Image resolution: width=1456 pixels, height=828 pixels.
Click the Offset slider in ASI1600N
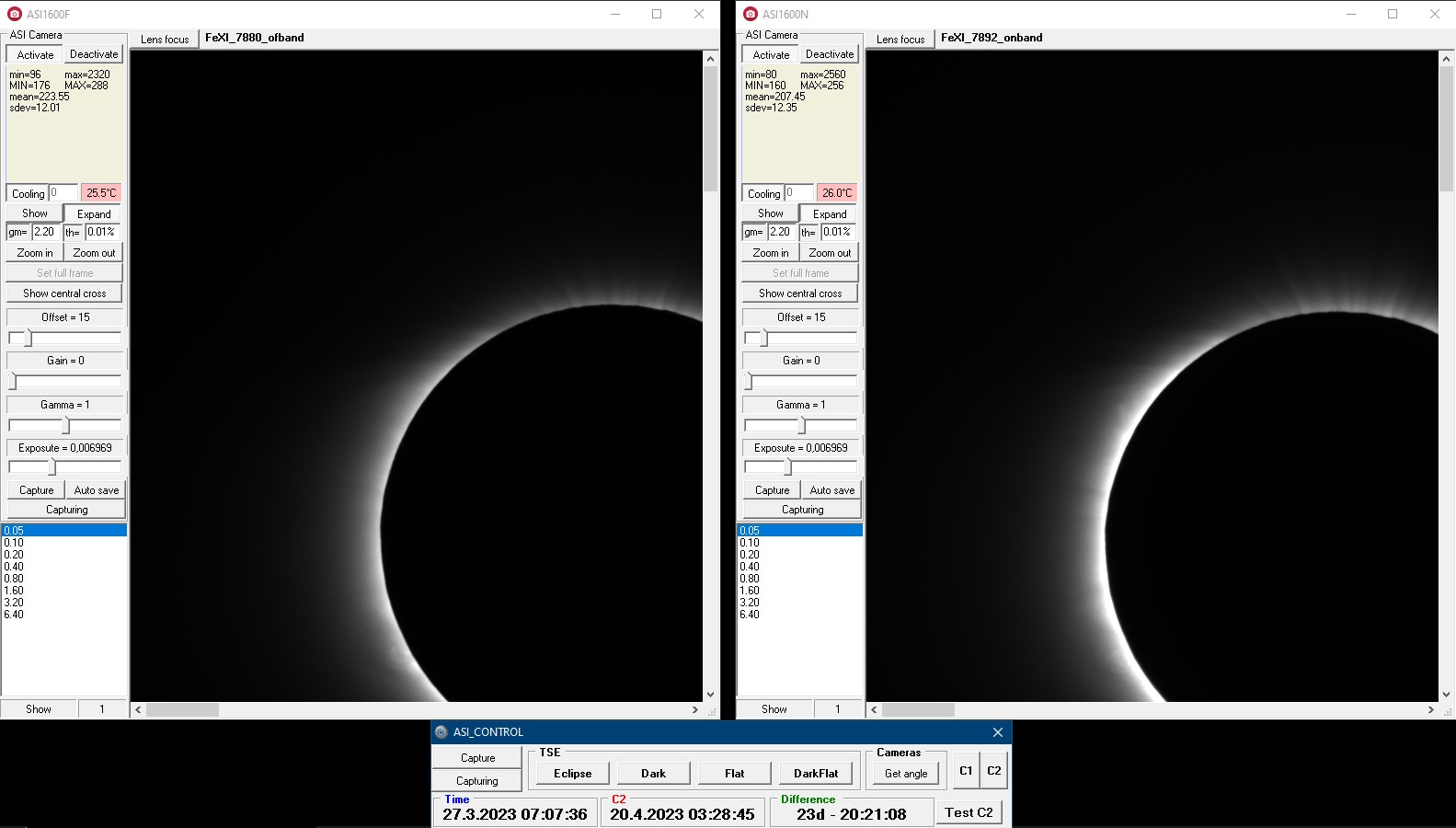click(800, 338)
